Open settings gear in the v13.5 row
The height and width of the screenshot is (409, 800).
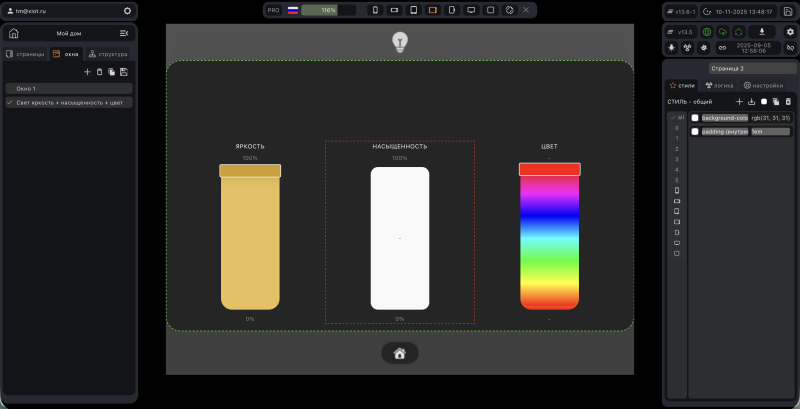[x=790, y=32]
